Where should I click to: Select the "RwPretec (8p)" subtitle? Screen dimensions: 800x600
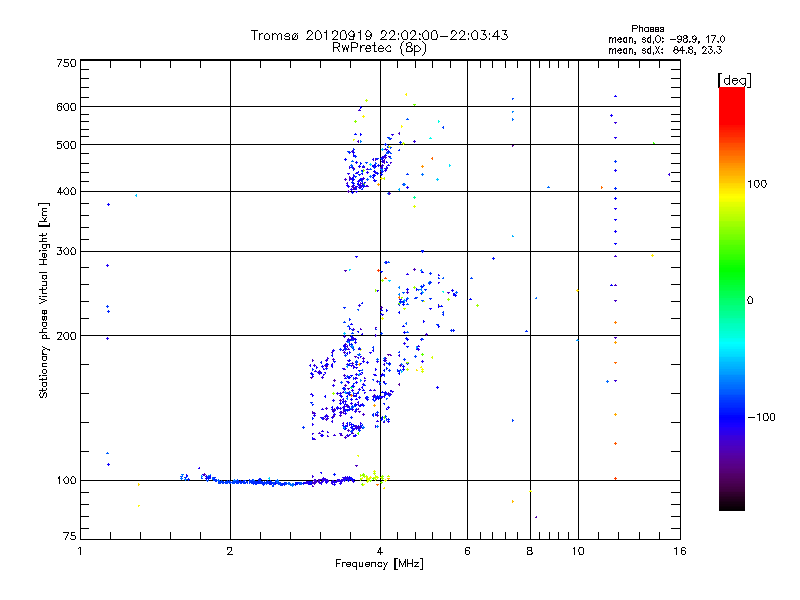tap(379, 48)
